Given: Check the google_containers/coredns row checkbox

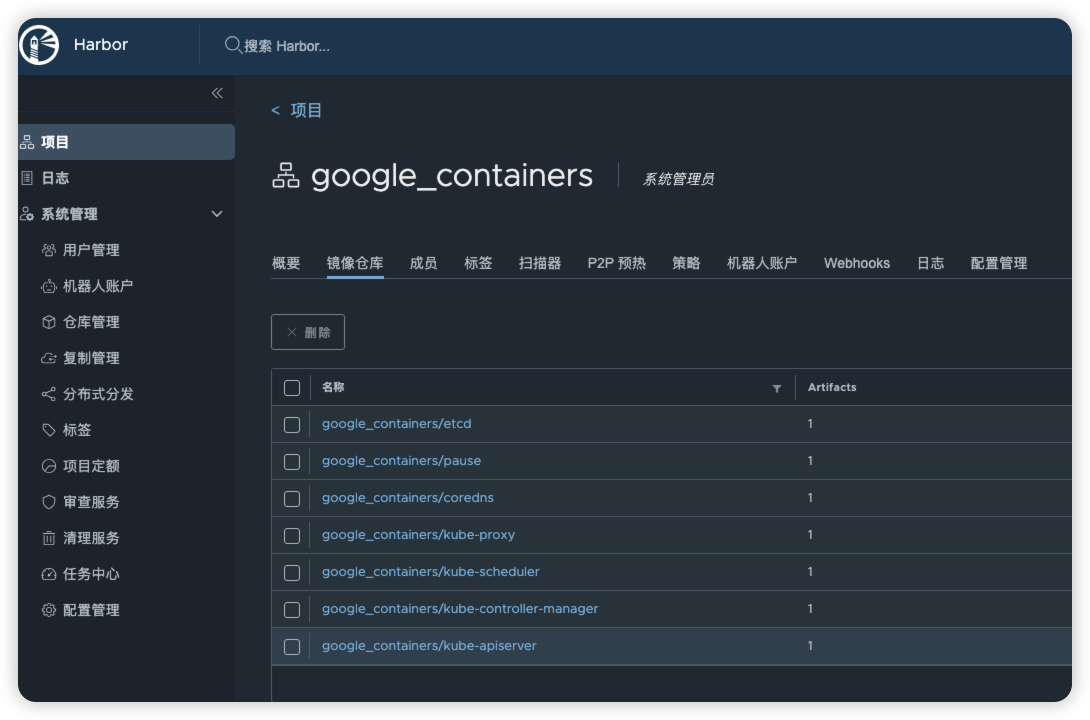Looking at the screenshot, I should [292, 499].
